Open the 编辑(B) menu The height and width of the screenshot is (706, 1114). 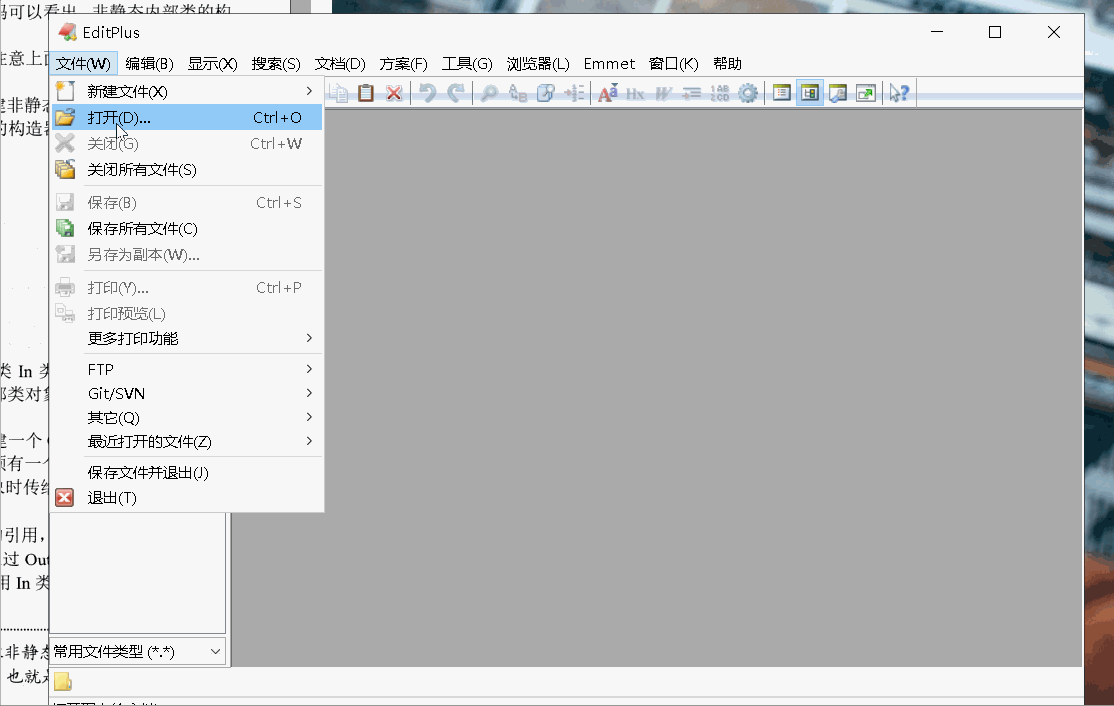(x=149, y=64)
